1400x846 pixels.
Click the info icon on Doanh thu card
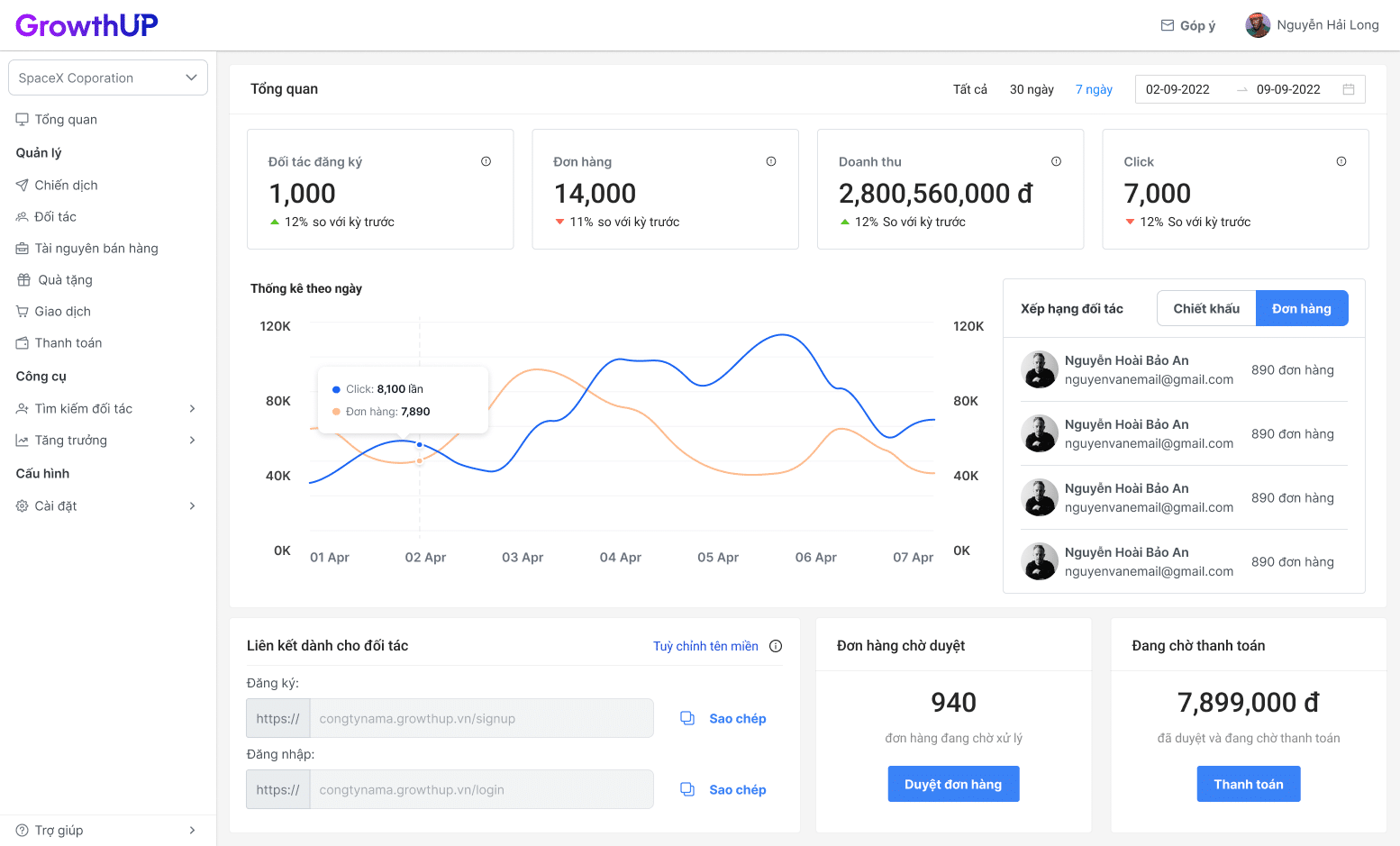[1056, 161]
